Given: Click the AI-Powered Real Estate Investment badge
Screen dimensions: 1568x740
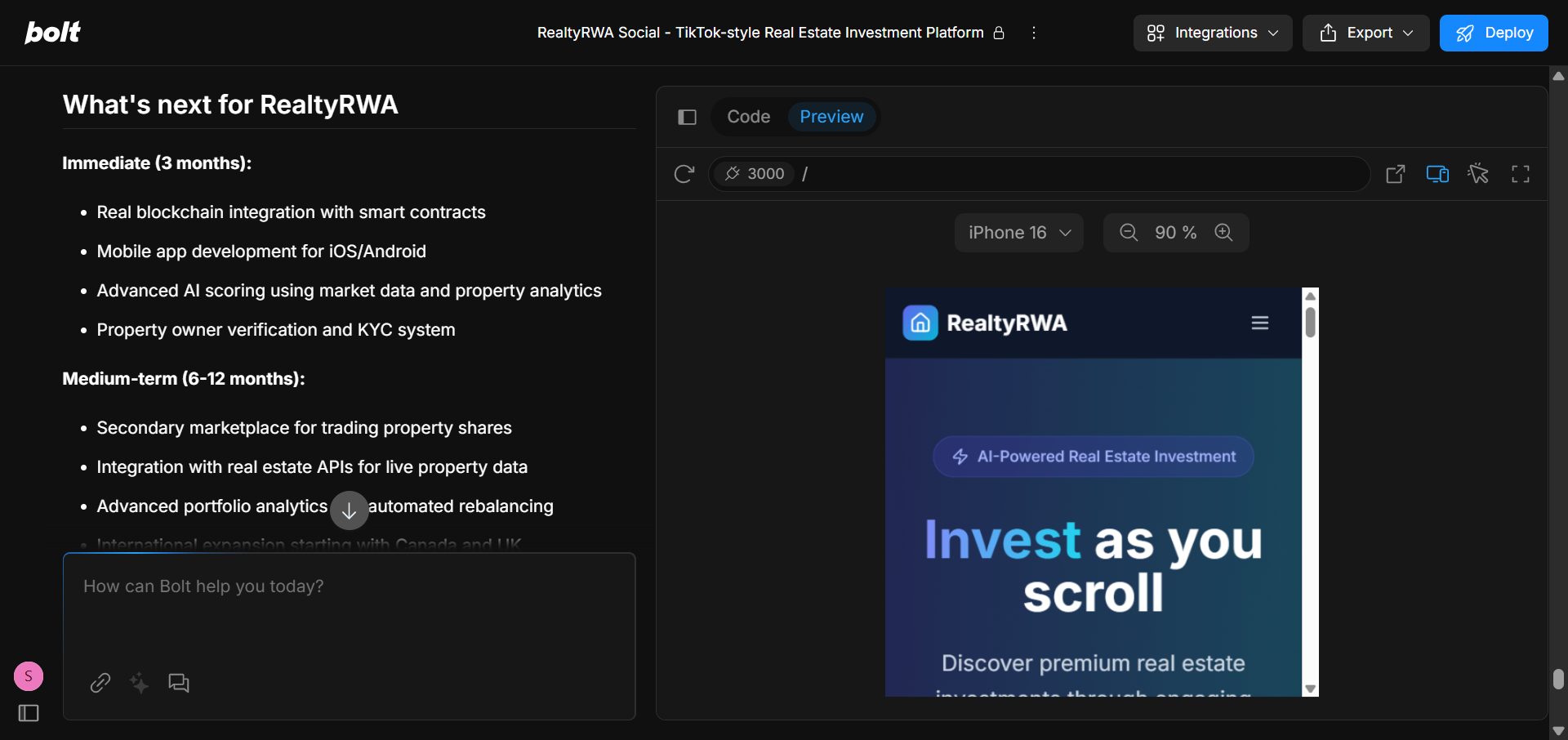Looking at the screenshot, I should [1094, 457].
